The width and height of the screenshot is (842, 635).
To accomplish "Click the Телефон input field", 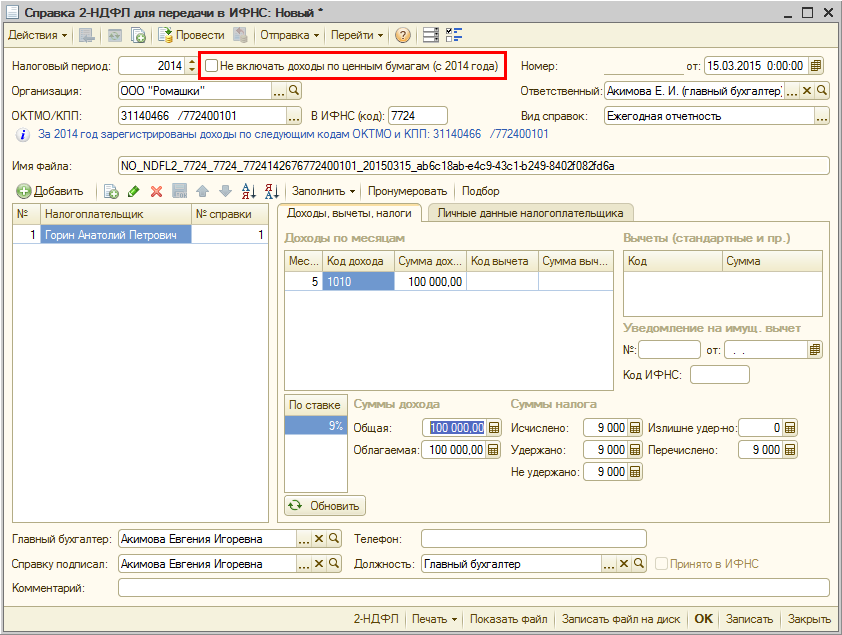I will pyautogui.click(x=534, y=538).
